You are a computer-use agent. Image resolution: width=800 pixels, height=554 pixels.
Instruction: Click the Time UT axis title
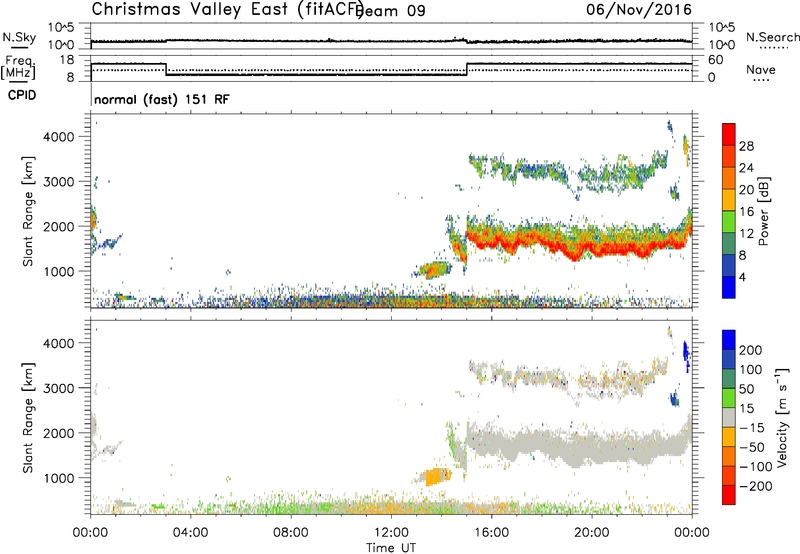tap(391, 548)
